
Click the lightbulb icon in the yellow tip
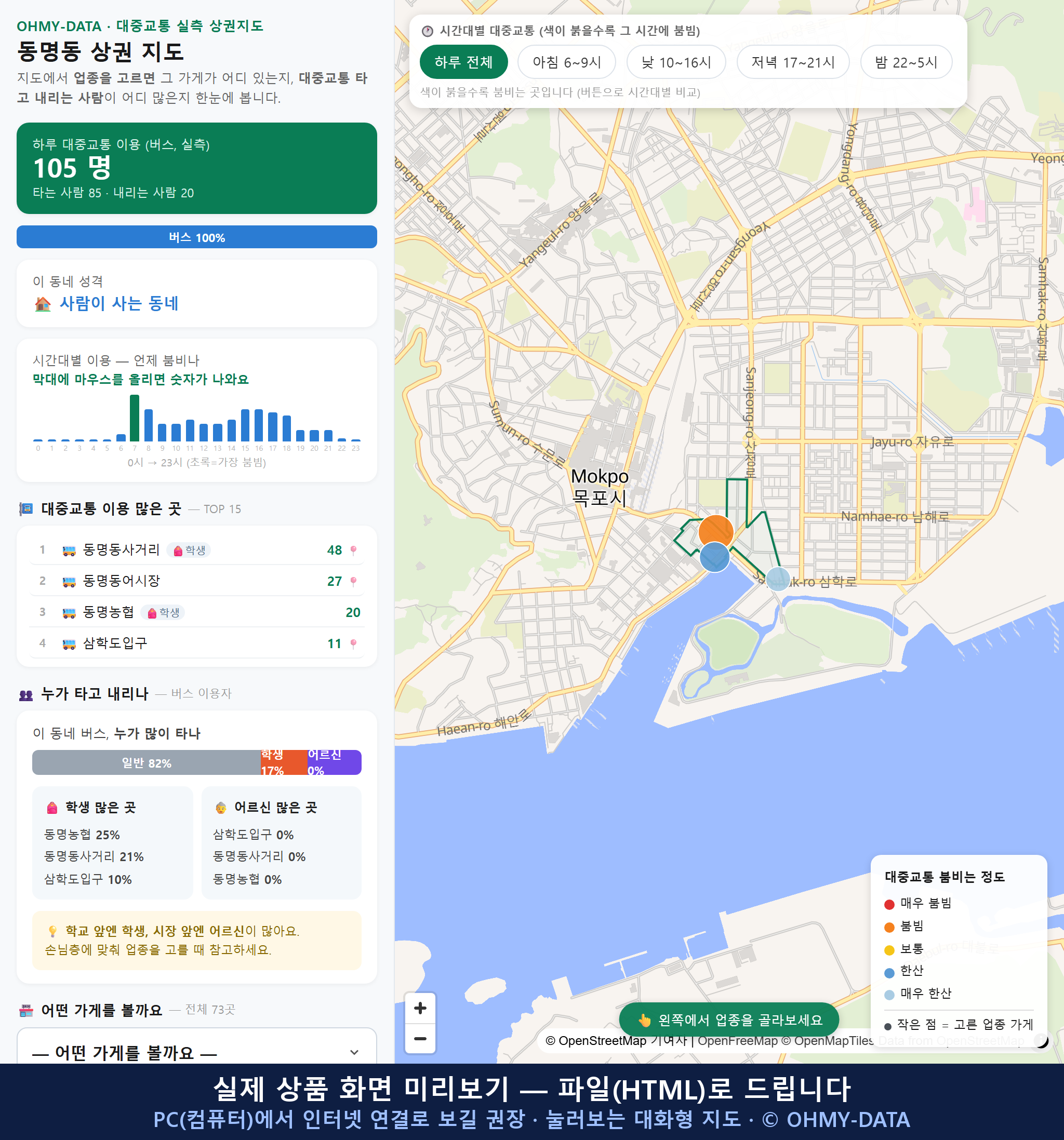tap(53, 931)
